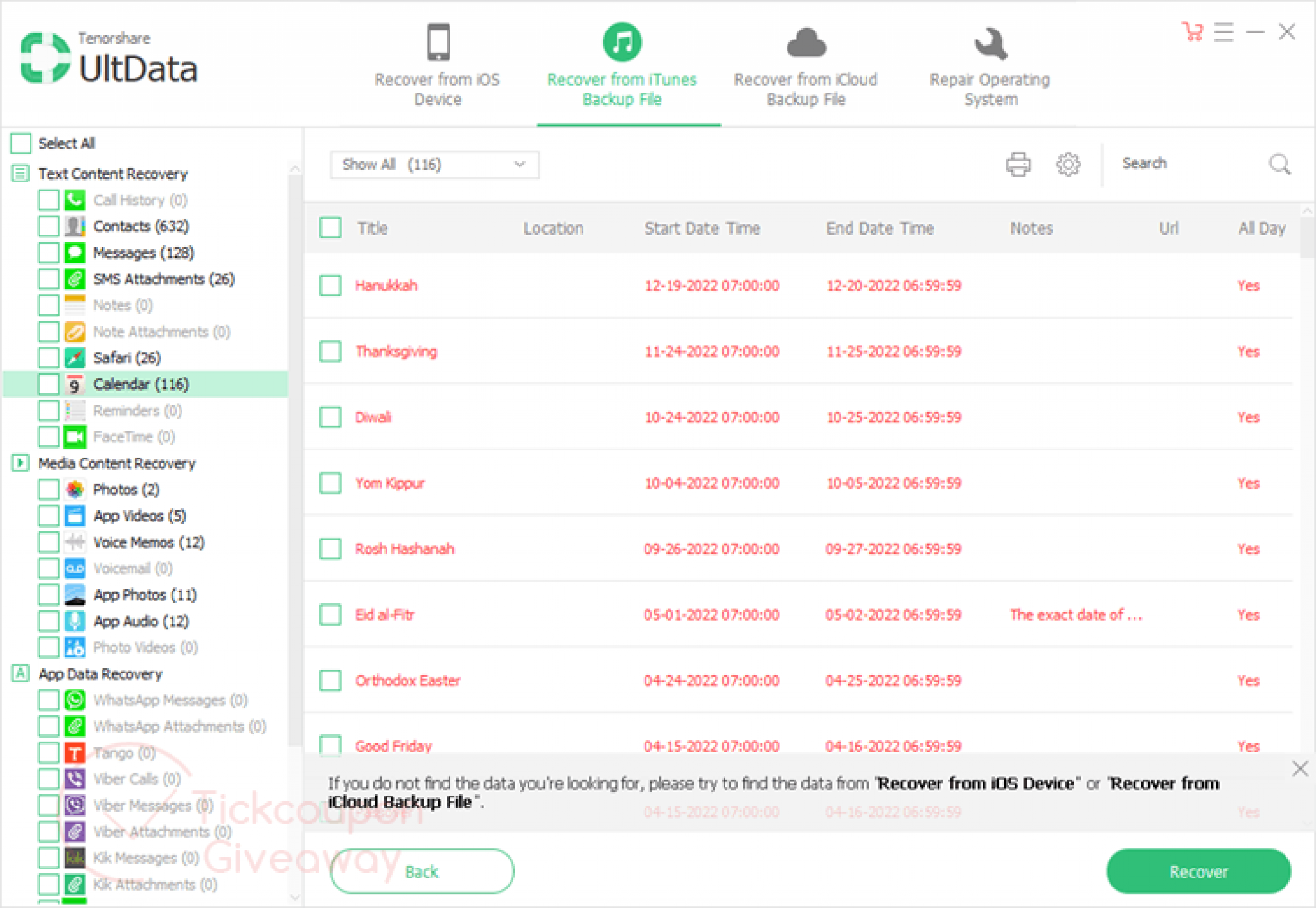The image size is (1316, 908).
Task: Switch to Recover from iOS Device tab
Action: point(438,64)
